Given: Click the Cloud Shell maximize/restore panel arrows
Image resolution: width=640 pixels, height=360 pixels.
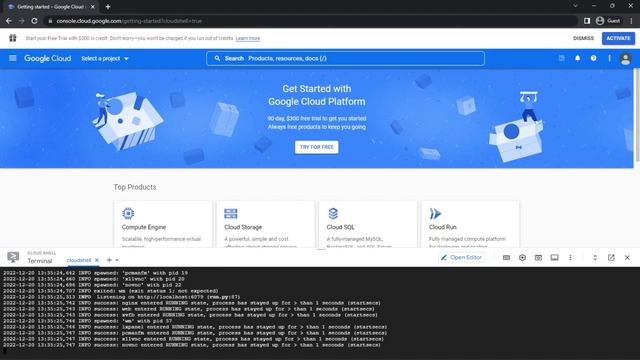Looking at the screenshot, I should click(x=595, y=258).
